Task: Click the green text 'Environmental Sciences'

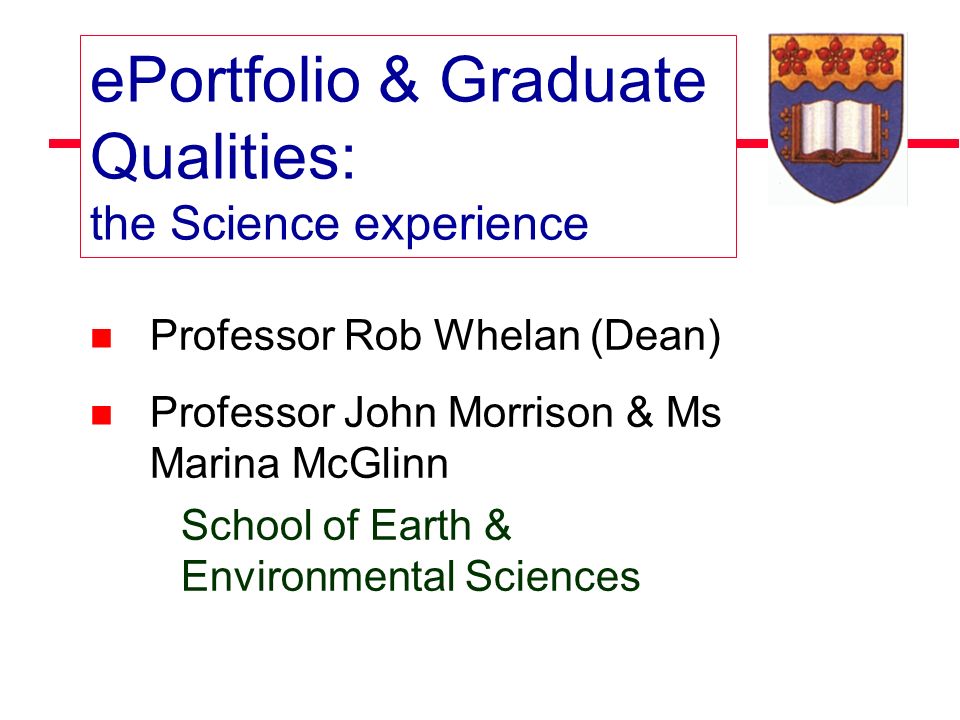Action: (x=411, y=576)
